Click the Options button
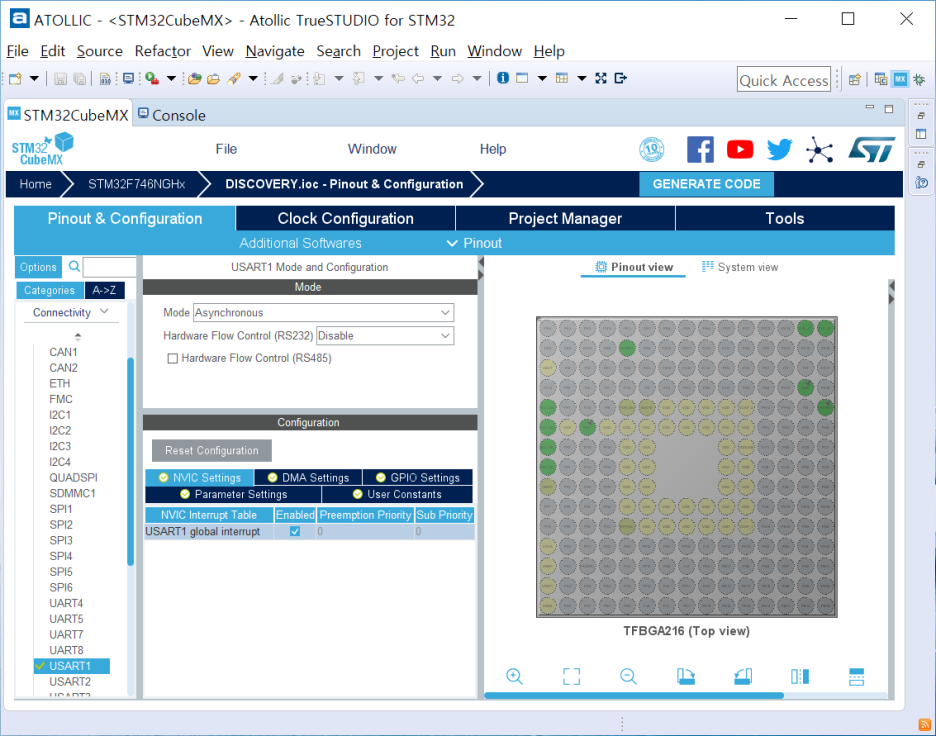Image resolution: width=936 pixels, height=736 pixels. 38,267
